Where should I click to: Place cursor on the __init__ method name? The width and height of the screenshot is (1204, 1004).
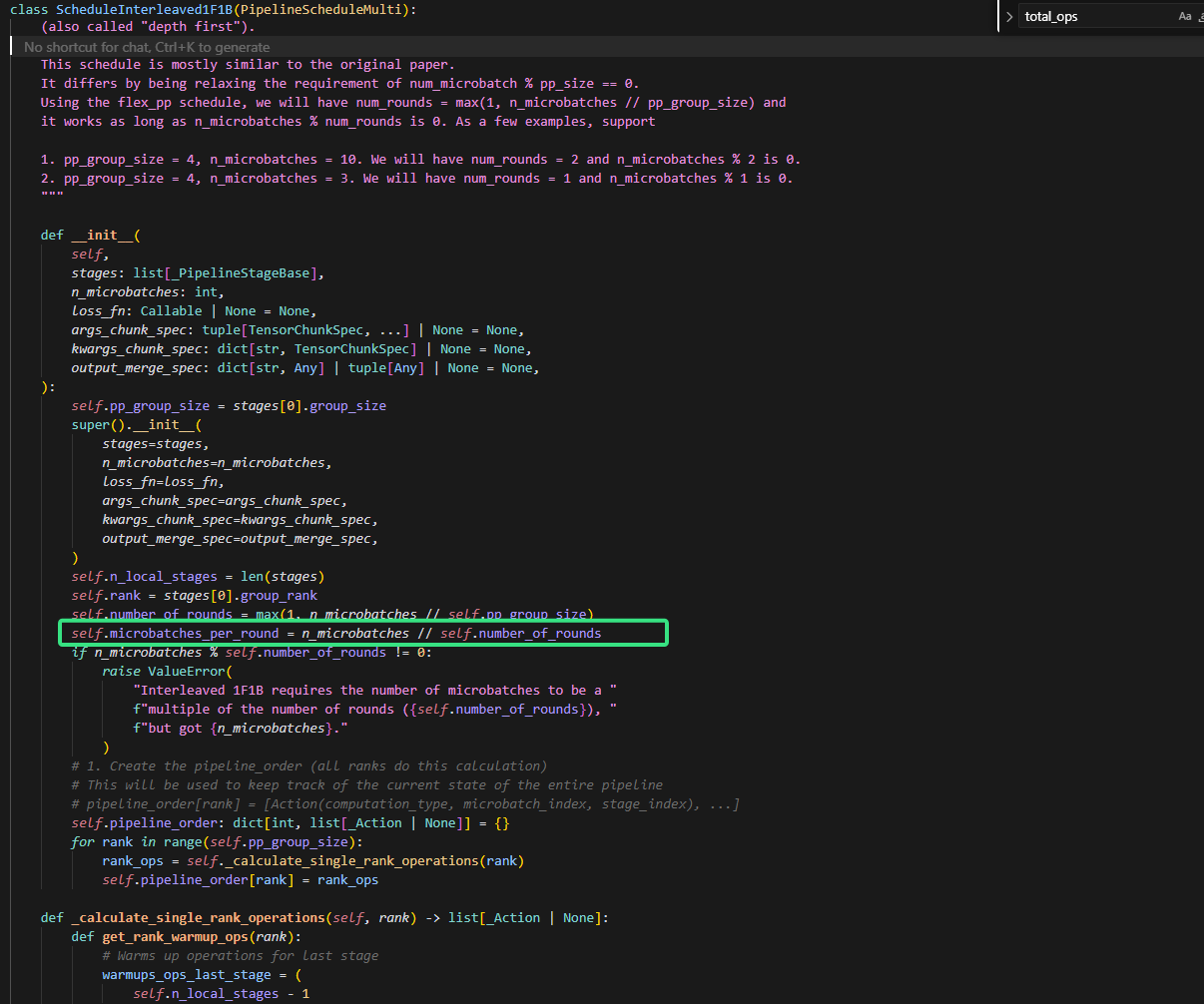click(x=101, y=236)
